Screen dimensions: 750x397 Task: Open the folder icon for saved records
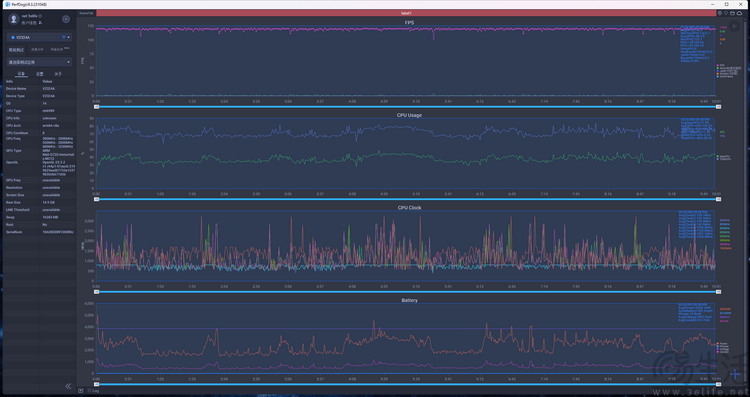732,13
